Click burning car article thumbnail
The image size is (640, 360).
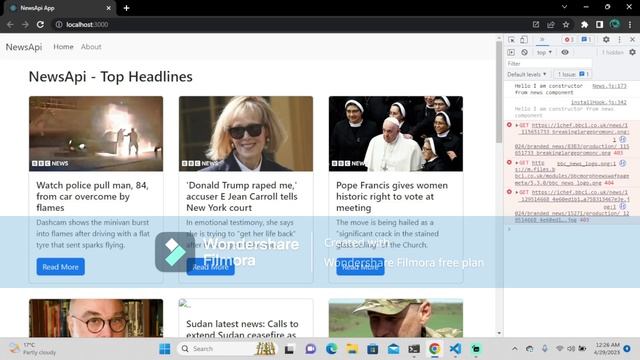click(x=96, y=133)
